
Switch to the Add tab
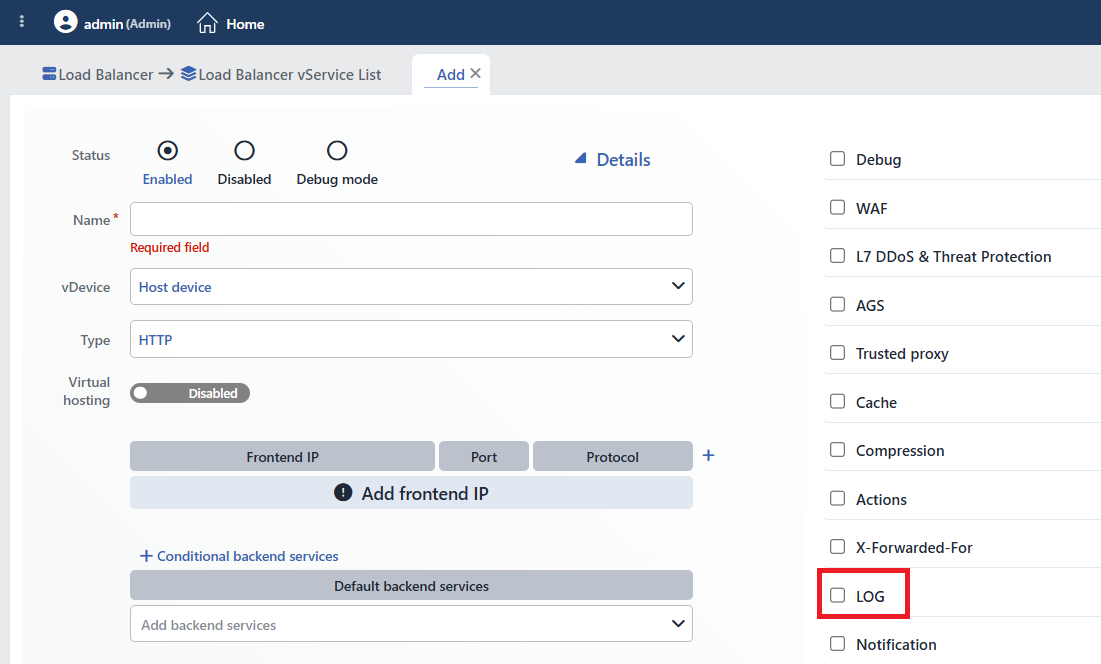(450, 74)
